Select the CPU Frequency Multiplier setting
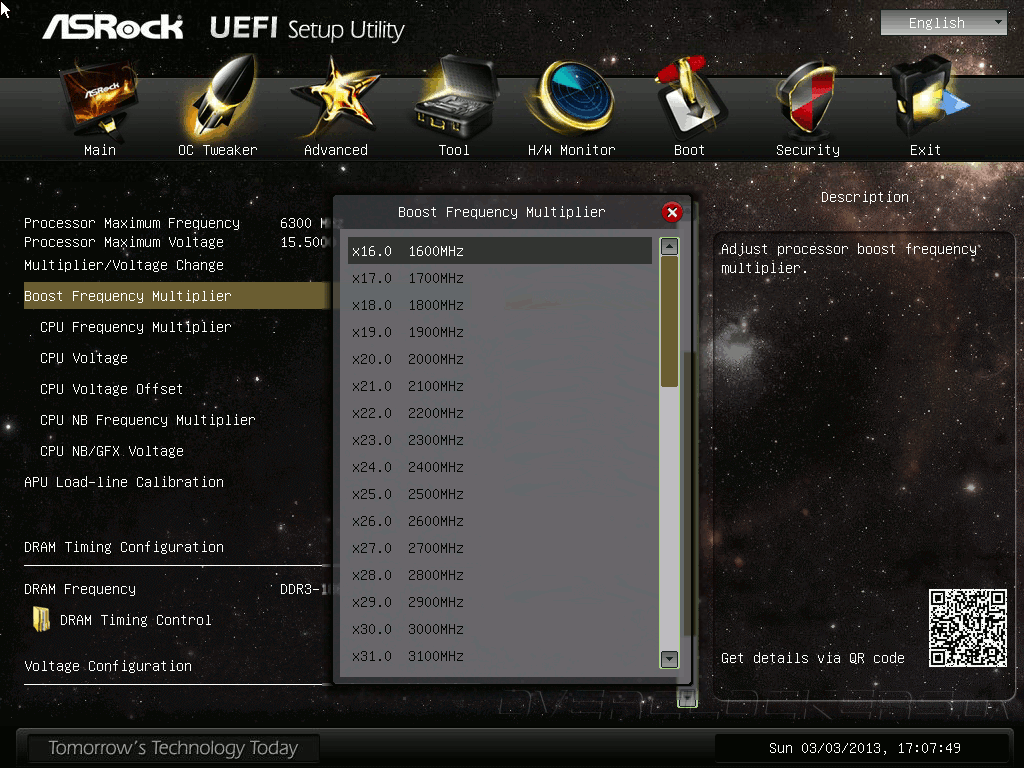The image size is (1024, 768). point(136,327)
